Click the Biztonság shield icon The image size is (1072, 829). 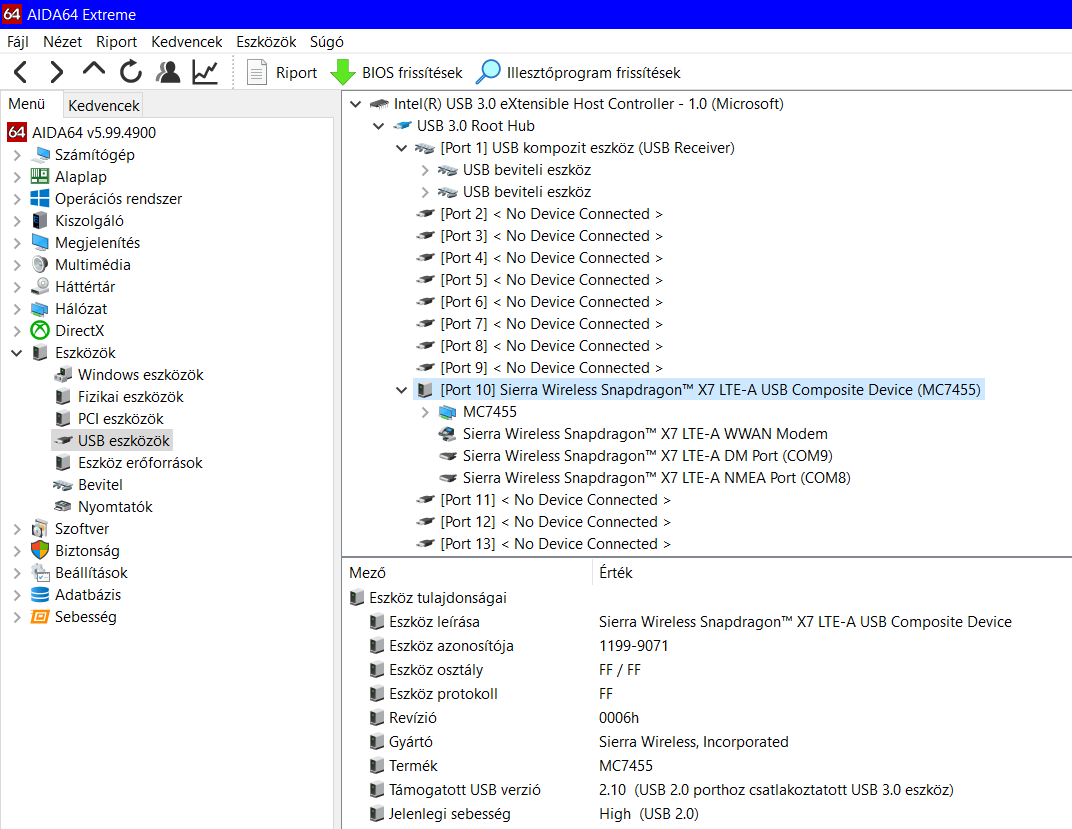click(40, 550)
